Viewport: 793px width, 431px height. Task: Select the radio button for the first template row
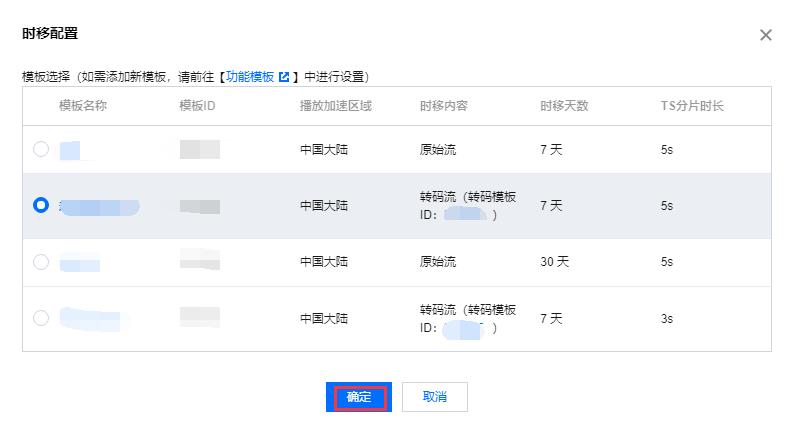tap(41, 149)
